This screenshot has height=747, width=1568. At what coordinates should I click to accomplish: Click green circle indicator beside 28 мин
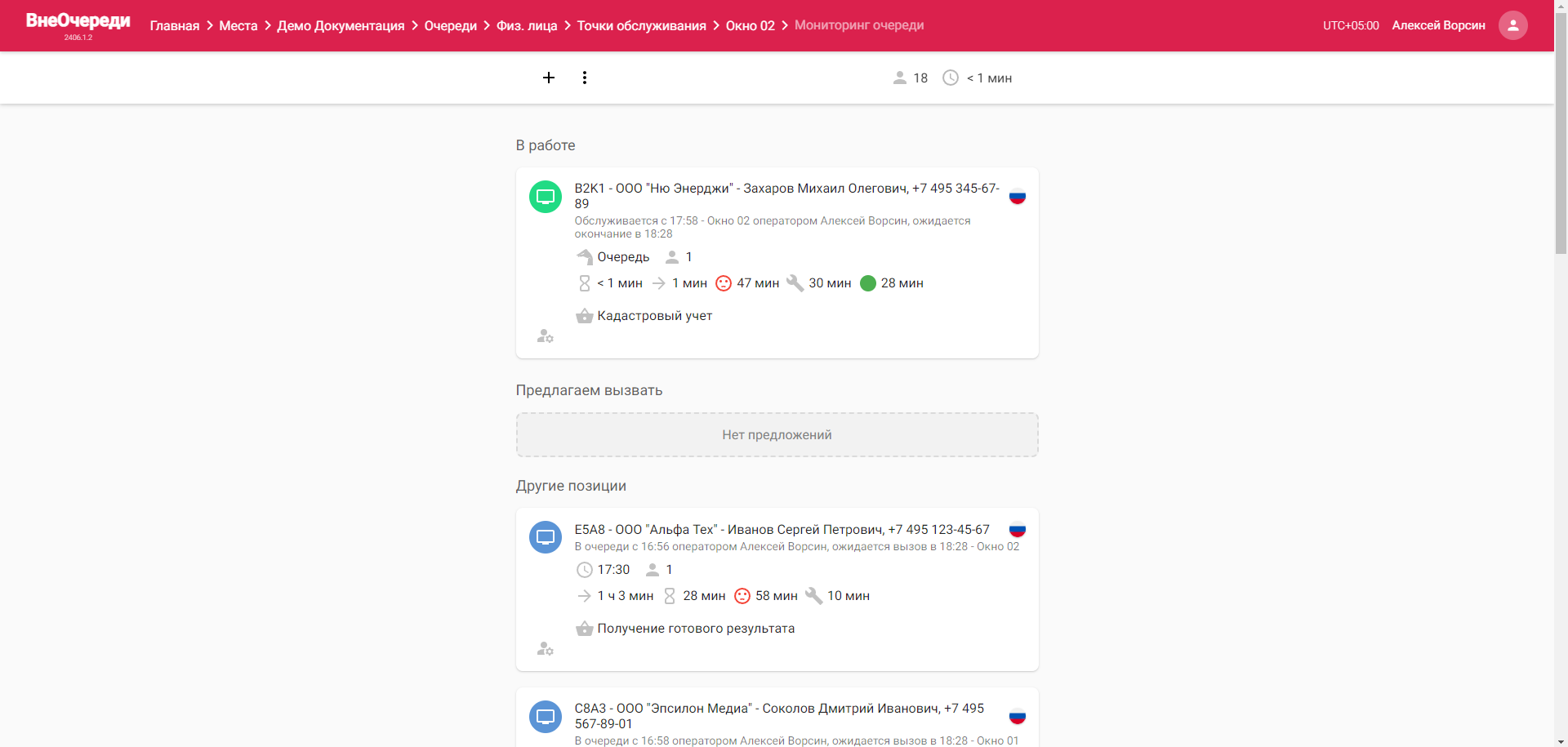(868, 283)
